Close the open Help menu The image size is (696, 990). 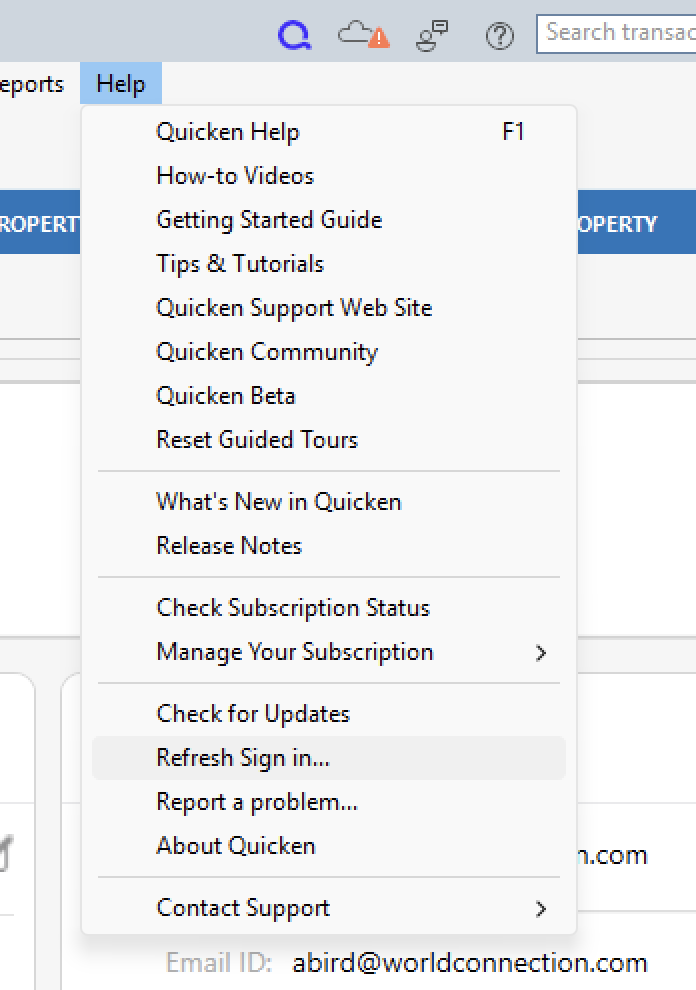click(x=121, y=83)
